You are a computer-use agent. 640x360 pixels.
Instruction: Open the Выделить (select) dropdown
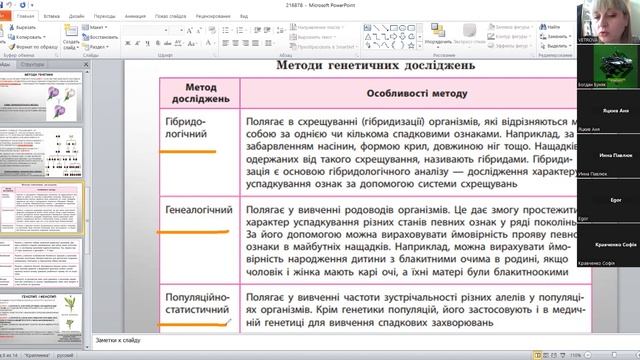click(x=555, y=47)
